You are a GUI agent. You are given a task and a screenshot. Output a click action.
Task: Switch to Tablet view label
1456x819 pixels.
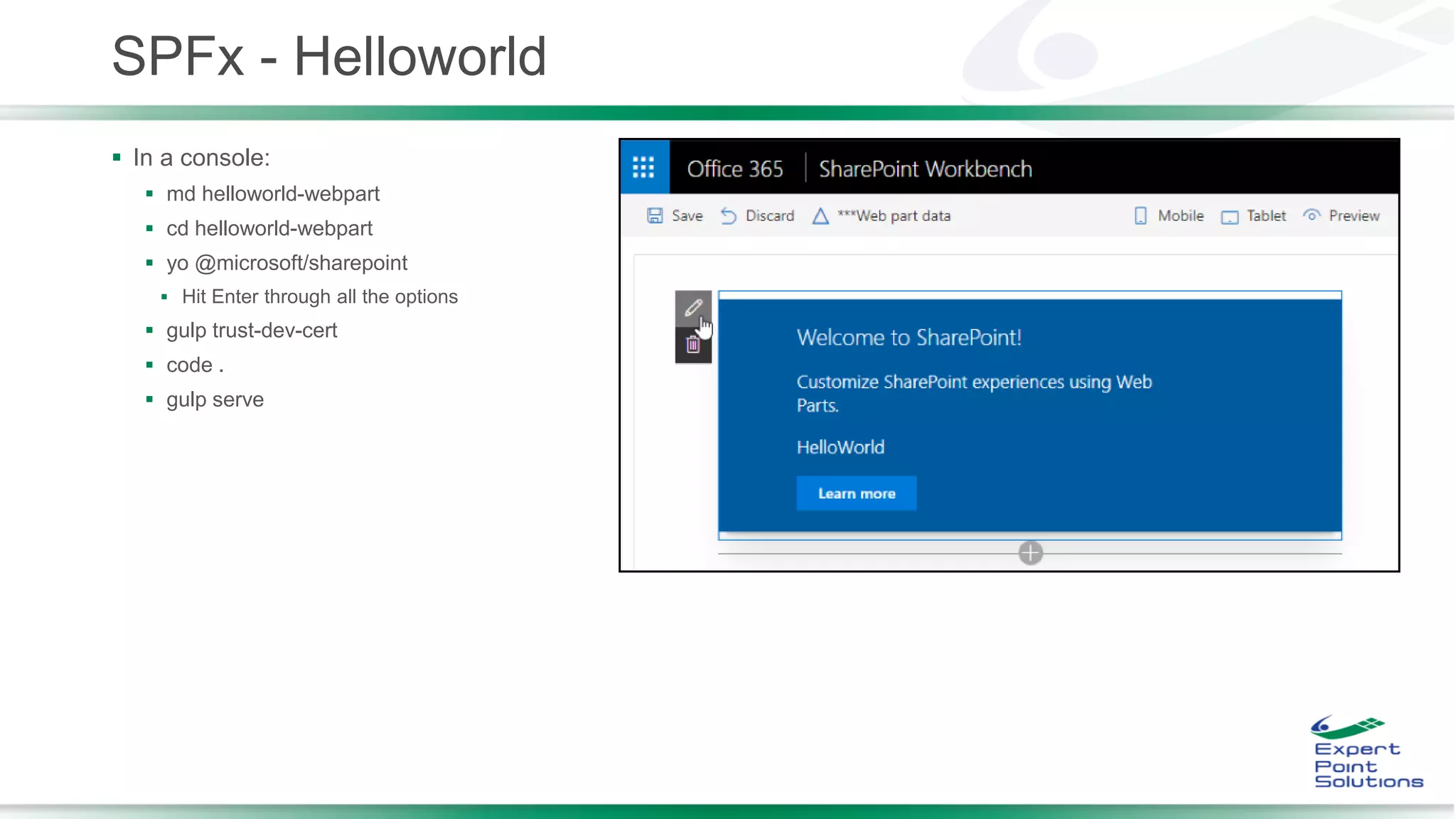[x=1266, y=216]
